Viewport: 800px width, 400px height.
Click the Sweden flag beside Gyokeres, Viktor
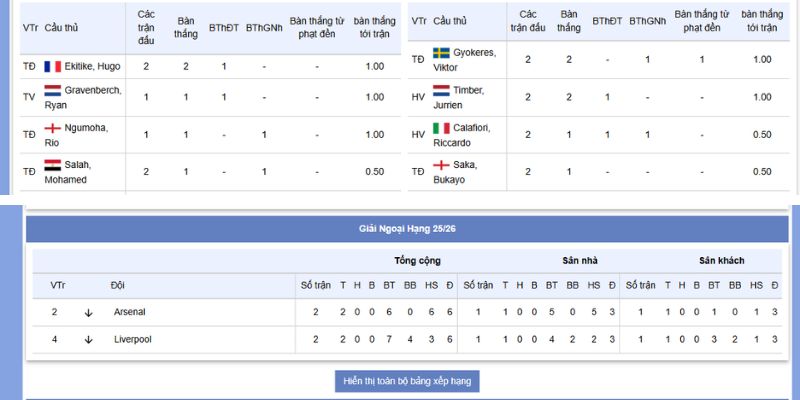[441, 53]
